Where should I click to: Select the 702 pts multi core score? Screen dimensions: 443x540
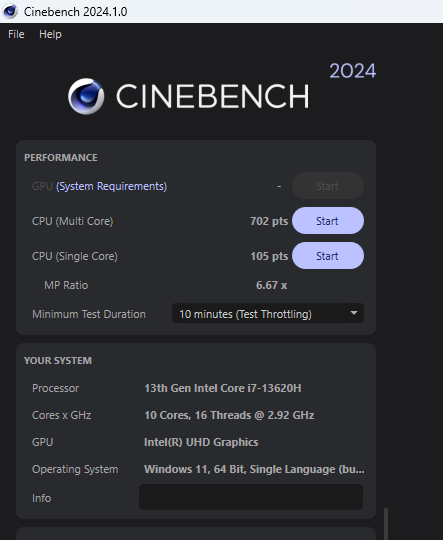tap(269, 221)
